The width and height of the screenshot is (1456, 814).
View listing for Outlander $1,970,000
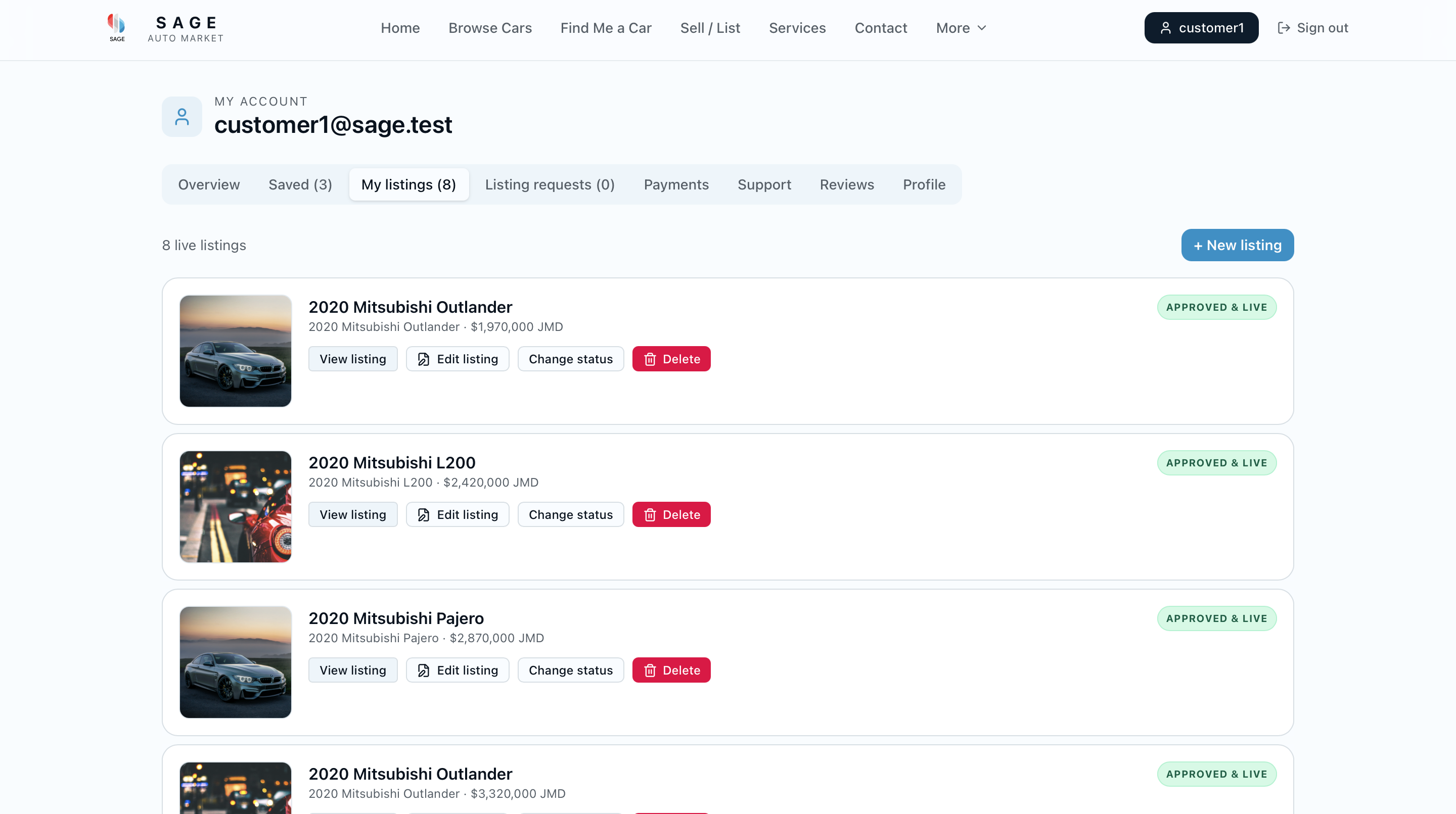tap(353, 359)
